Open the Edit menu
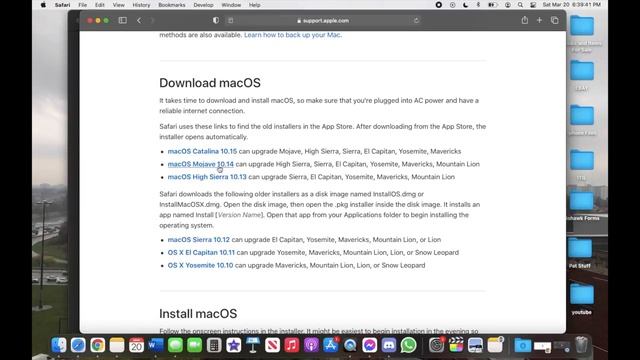Viewport: 640px width, 360px height. [x=100, y=5]
